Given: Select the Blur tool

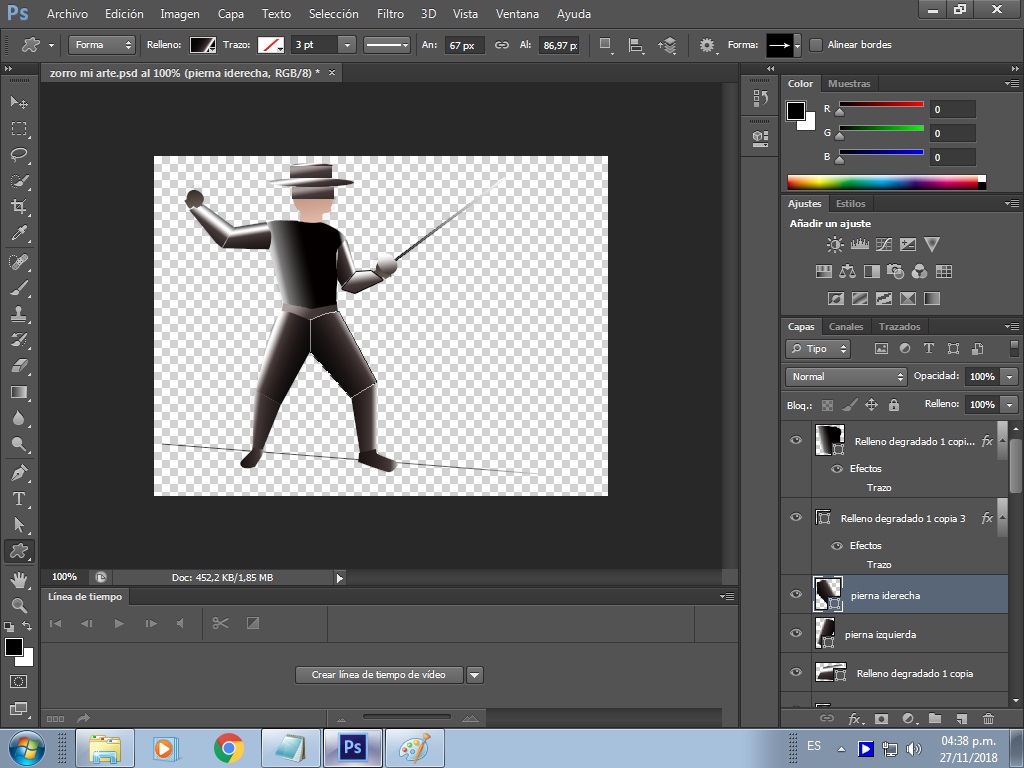Looking at the screenshot, I should [x=19, y=419].
